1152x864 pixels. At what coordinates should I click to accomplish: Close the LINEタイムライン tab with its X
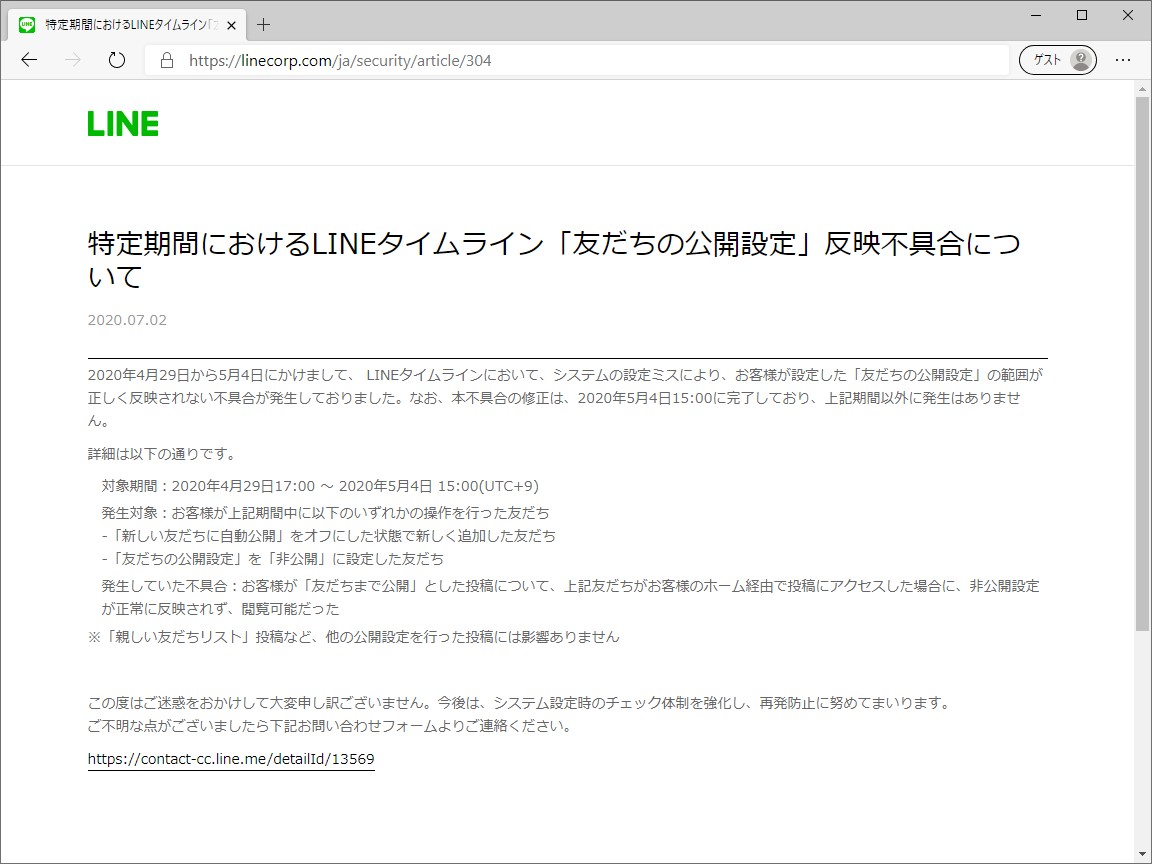(x=231, y=24)
